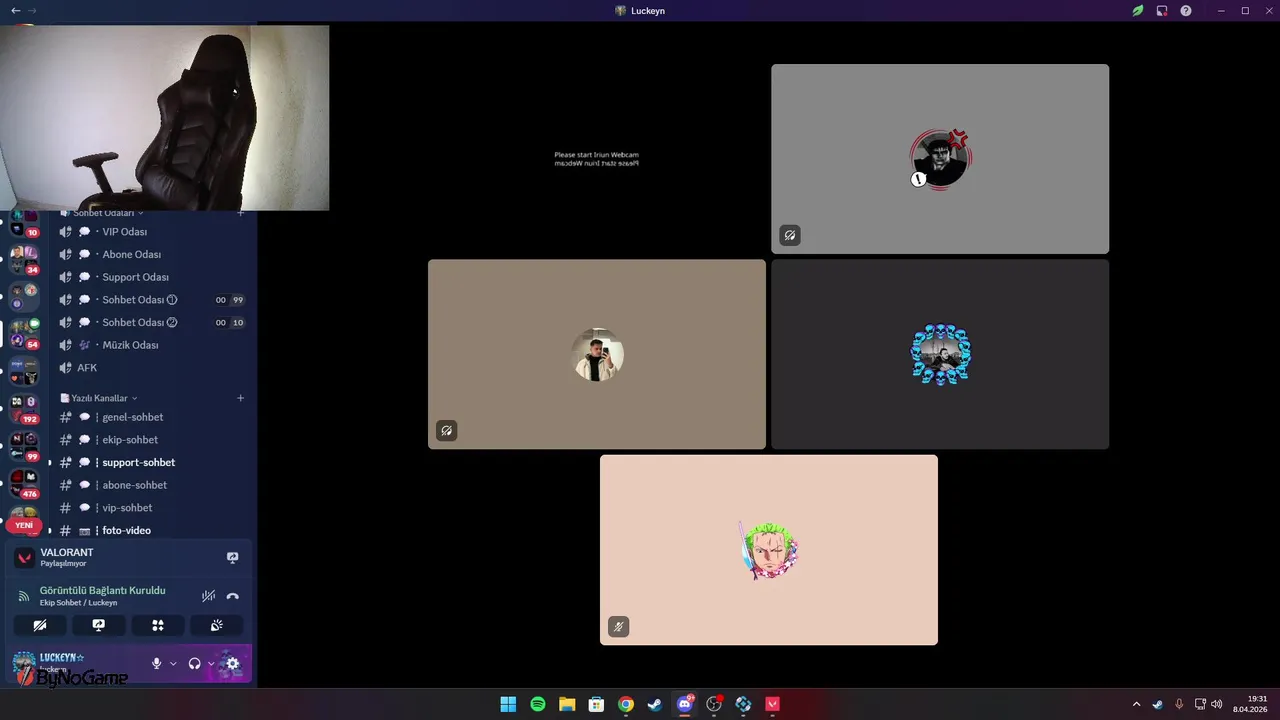Viewport: 1280px width, 720px height.
Task: Open the VALORANT taskbar icon
Action: 773,704
